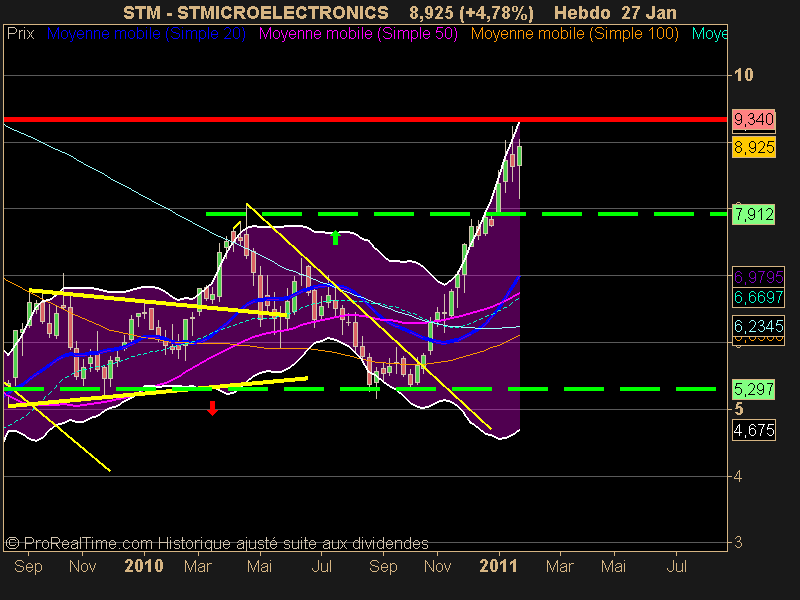
Task: Click the 'Hebdo 27 Jan' timeframe text
Action: (615, 13)
